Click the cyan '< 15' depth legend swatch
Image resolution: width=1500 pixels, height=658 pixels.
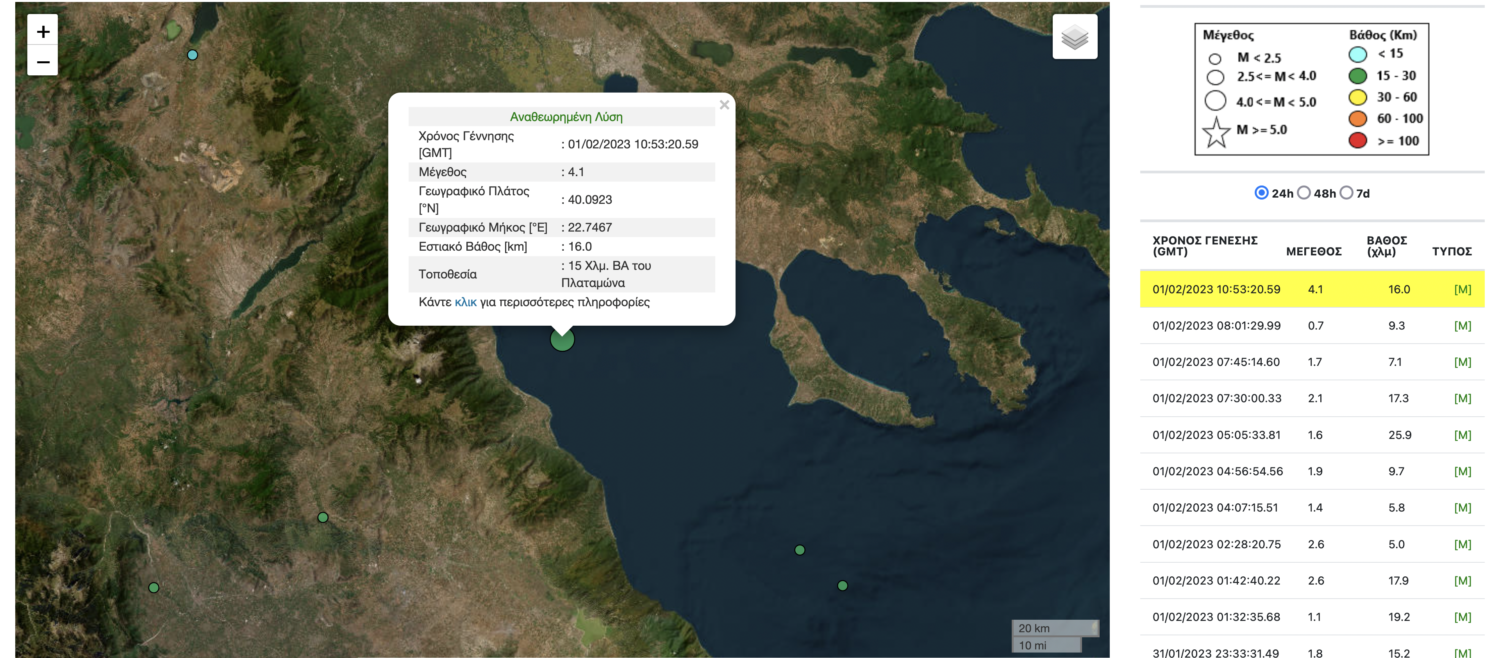1357,54
